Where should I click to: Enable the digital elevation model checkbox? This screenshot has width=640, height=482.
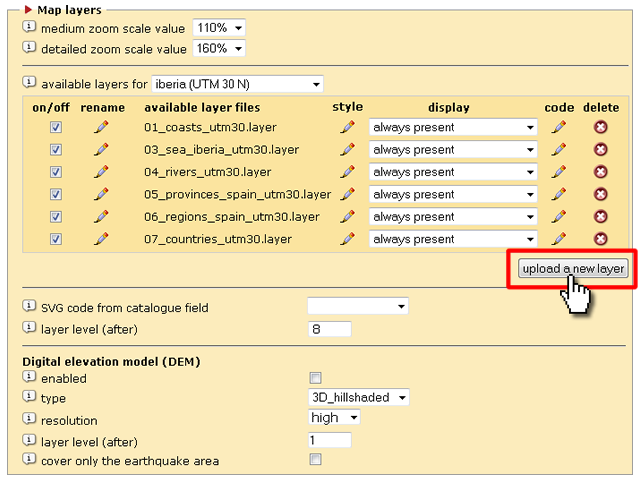pyautogui.click(x=316, y=378)
